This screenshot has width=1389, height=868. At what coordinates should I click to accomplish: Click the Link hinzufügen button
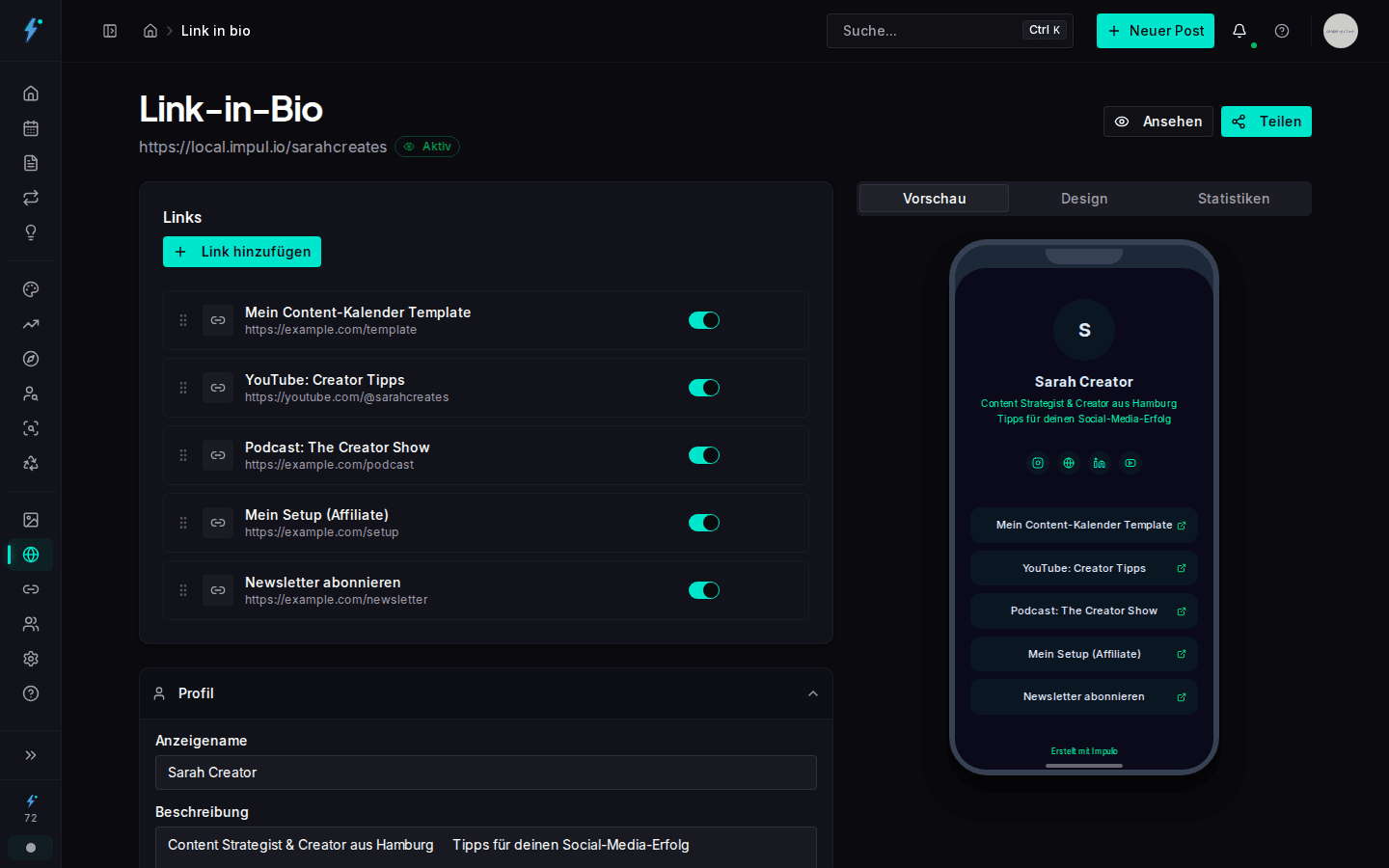(242, 252)
